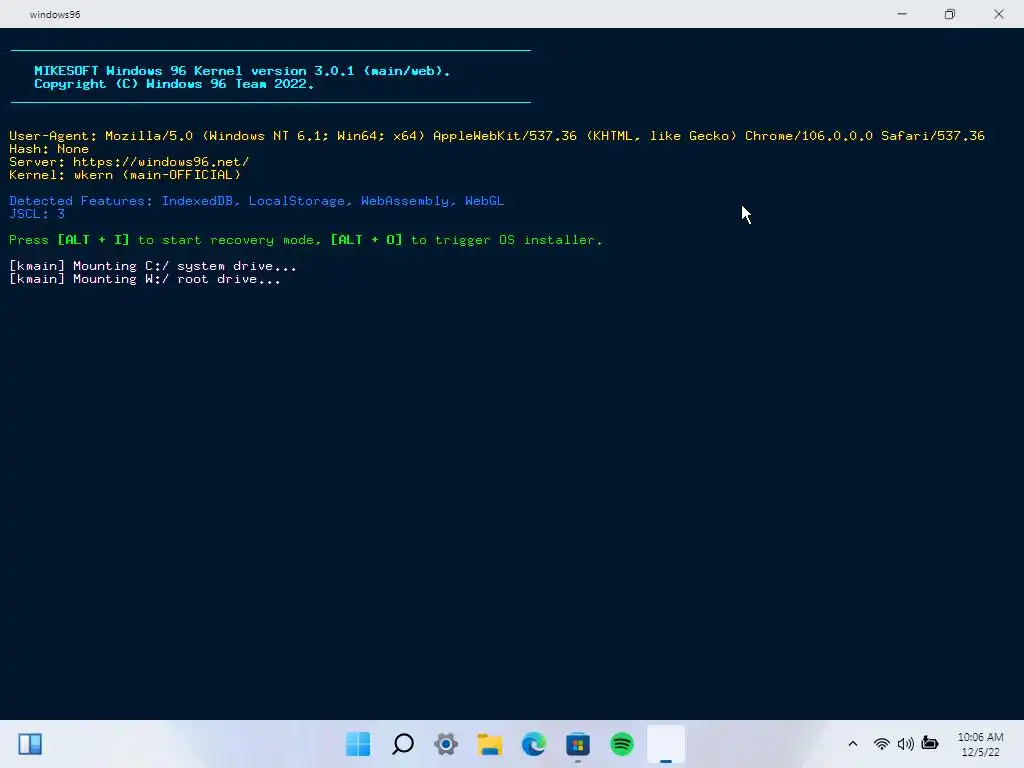
Task: Click the 'Detected Features' line
Action: click(x=257, y=201)
